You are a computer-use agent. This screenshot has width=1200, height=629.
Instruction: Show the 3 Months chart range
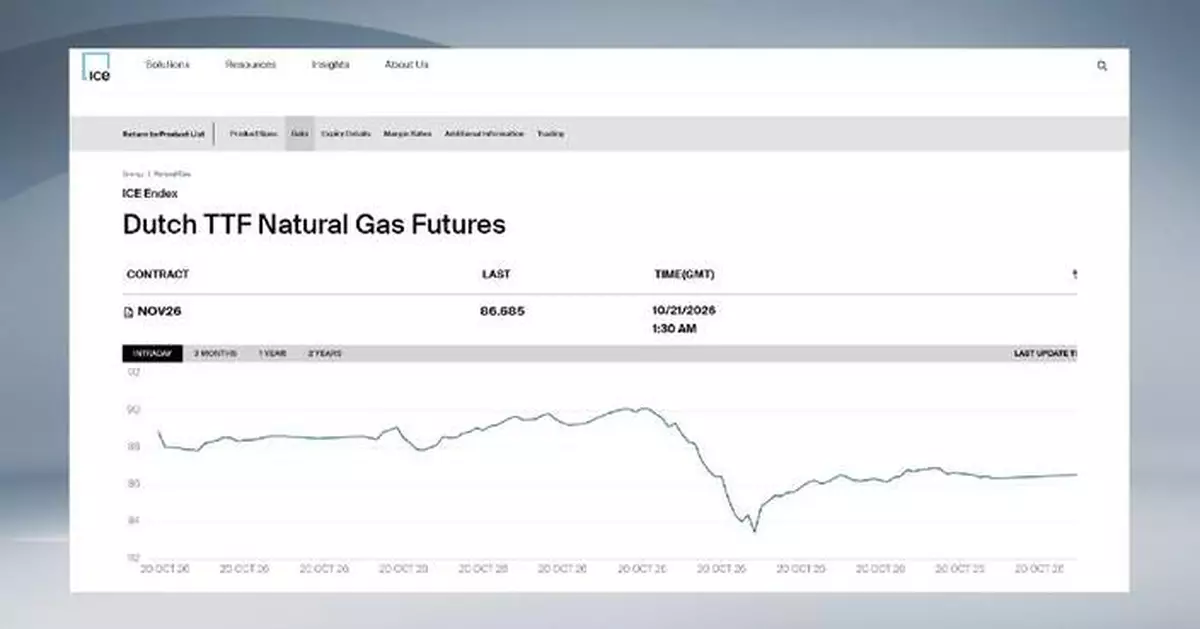pyautogui.click(x=215, y=354)
